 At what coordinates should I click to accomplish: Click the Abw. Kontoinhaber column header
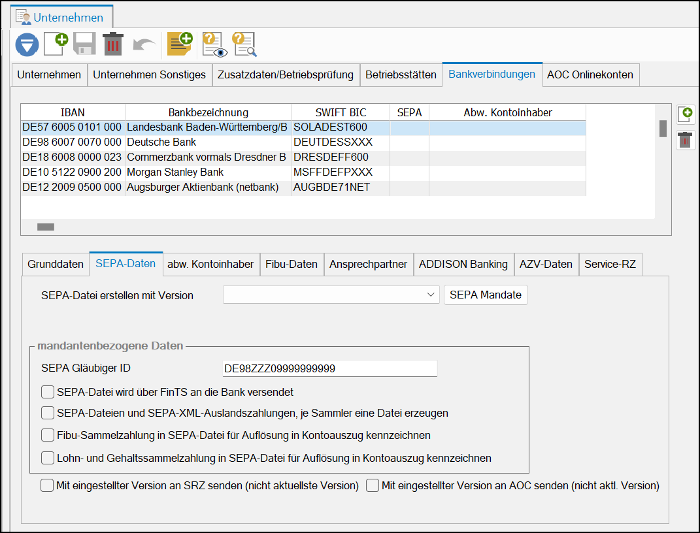[508, 112]
